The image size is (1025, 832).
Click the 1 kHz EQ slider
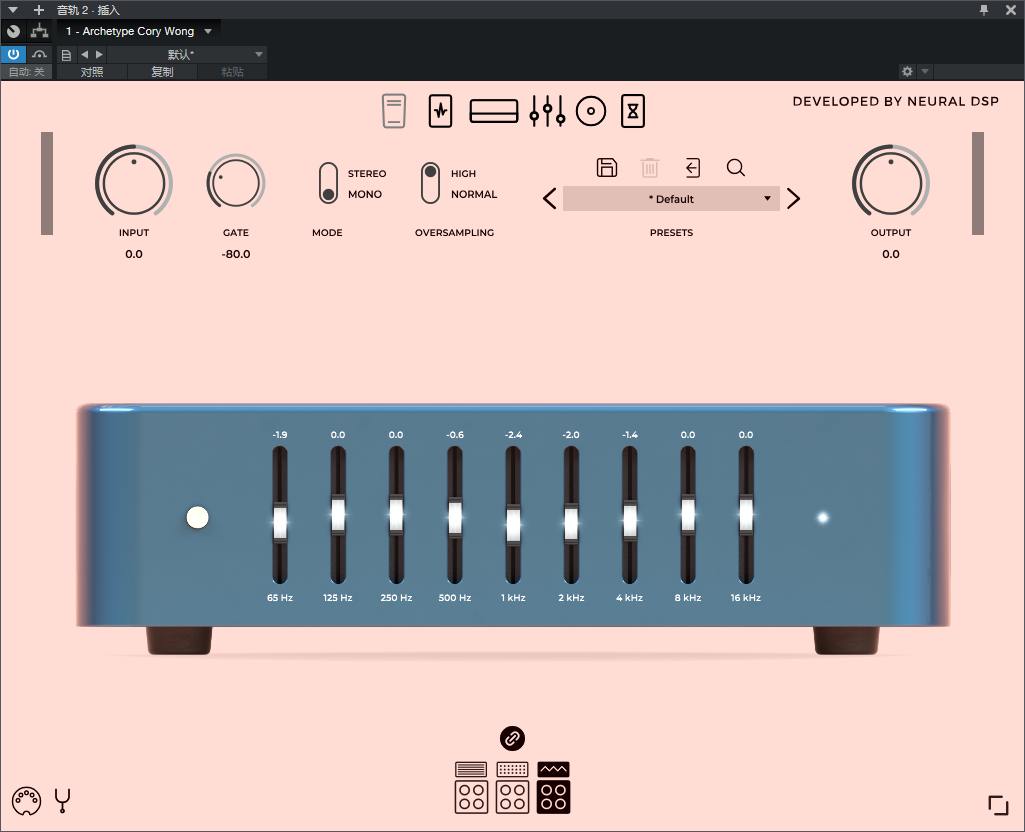[x=513, y=515]
